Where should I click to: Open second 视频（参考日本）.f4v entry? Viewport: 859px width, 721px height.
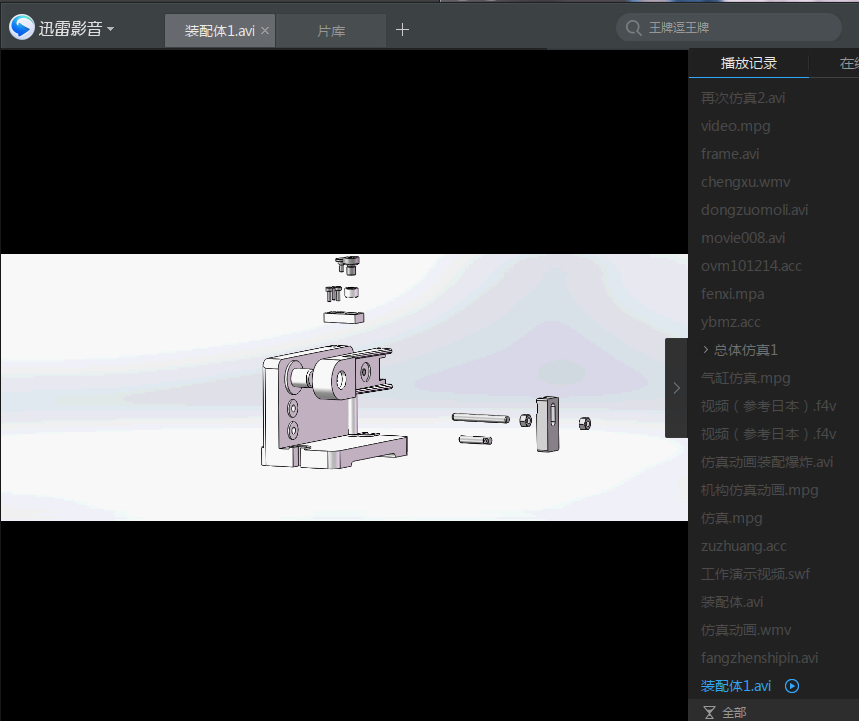(768, 434)
